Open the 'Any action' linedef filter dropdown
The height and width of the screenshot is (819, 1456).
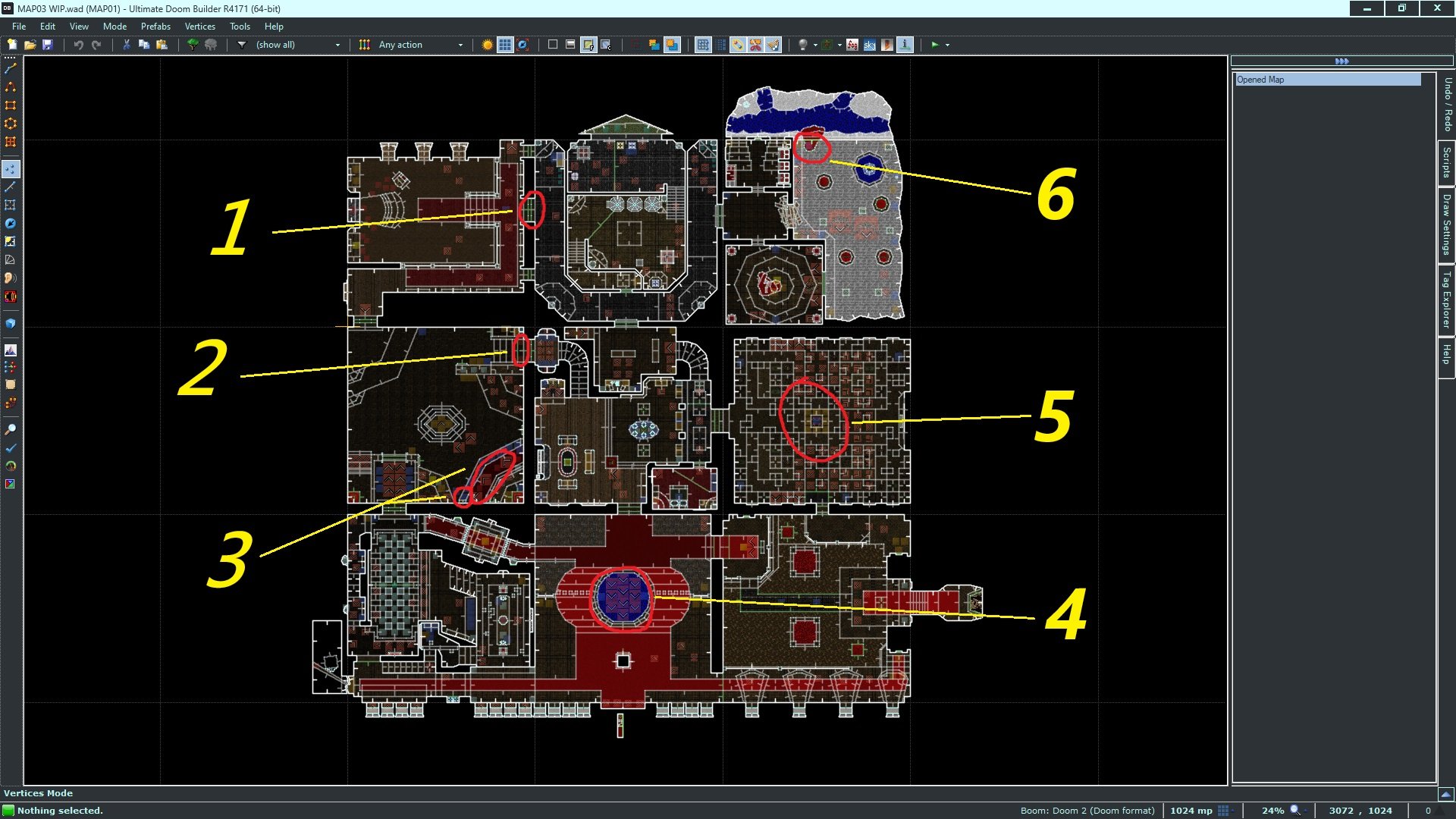pos(421,45)
